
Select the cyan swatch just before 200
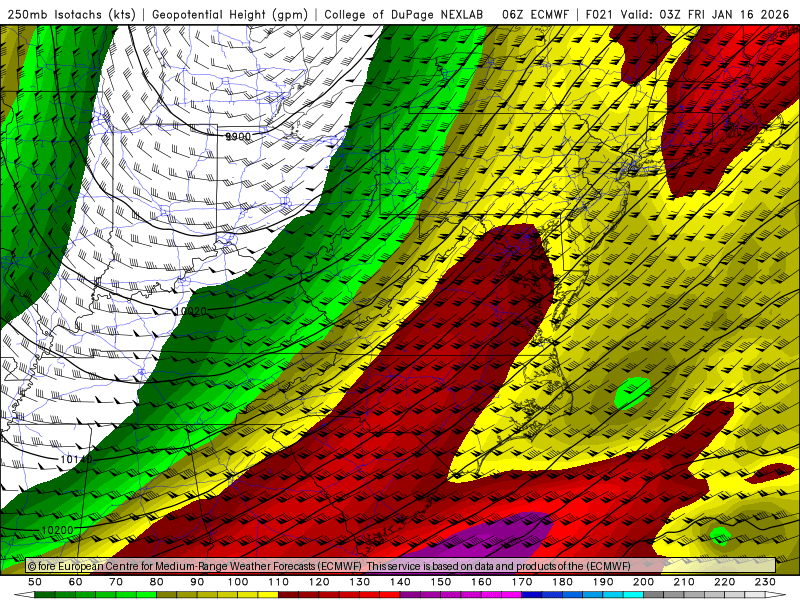(634, 595)
